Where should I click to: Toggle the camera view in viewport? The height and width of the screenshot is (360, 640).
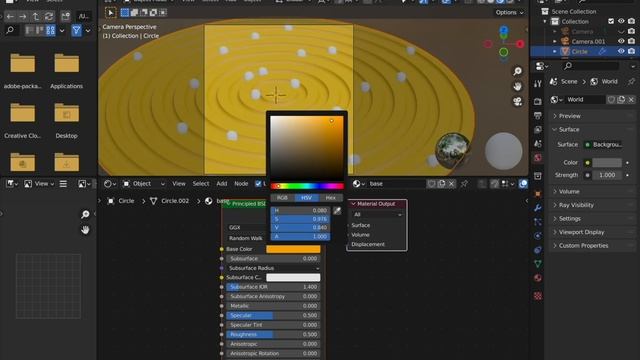pos(518,102)
